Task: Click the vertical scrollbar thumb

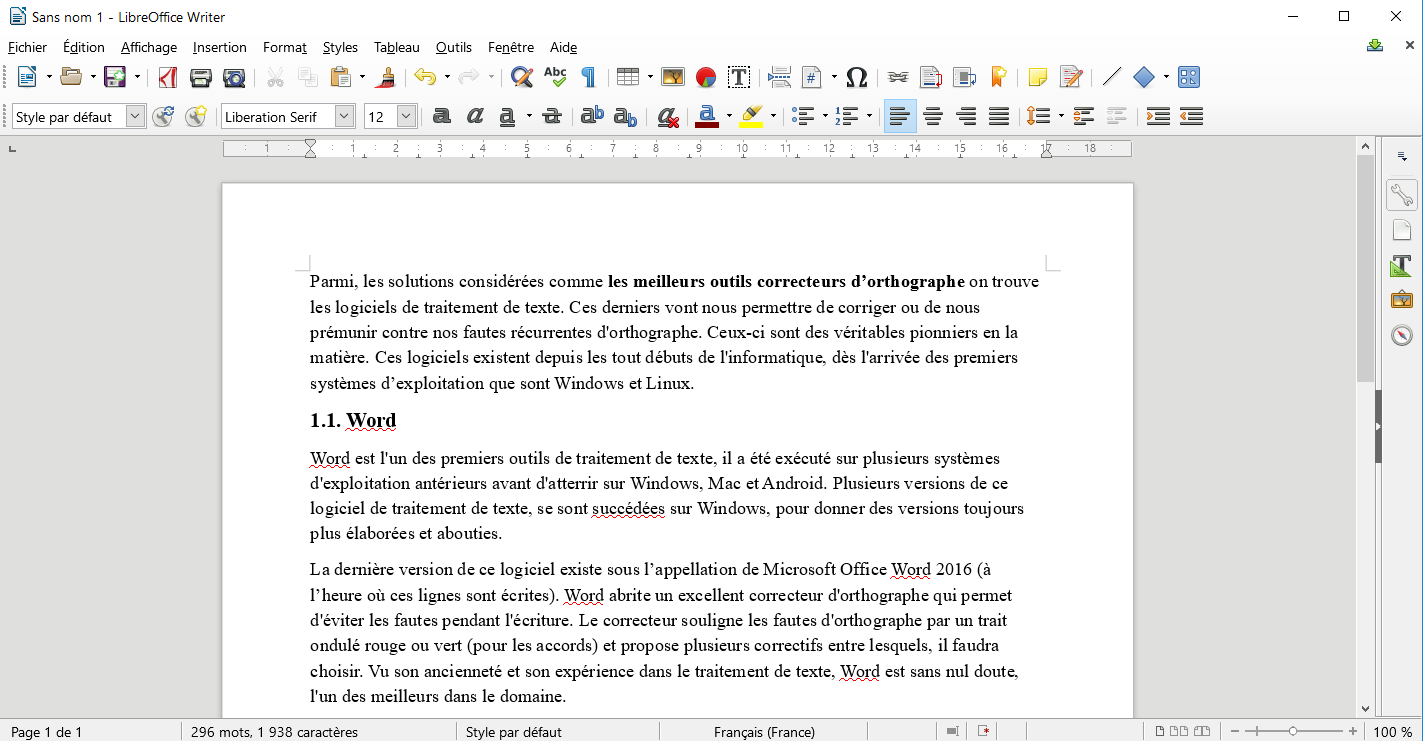Action: pyautogui.click(x=1365, y=268)
